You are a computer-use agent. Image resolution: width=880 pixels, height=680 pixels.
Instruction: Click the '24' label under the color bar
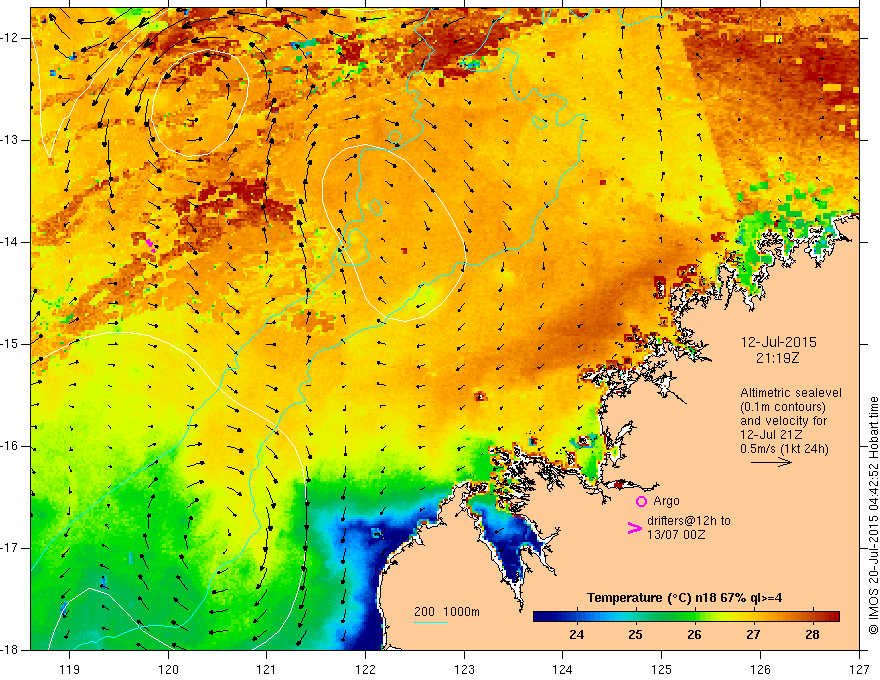click(x=576, y=635)
